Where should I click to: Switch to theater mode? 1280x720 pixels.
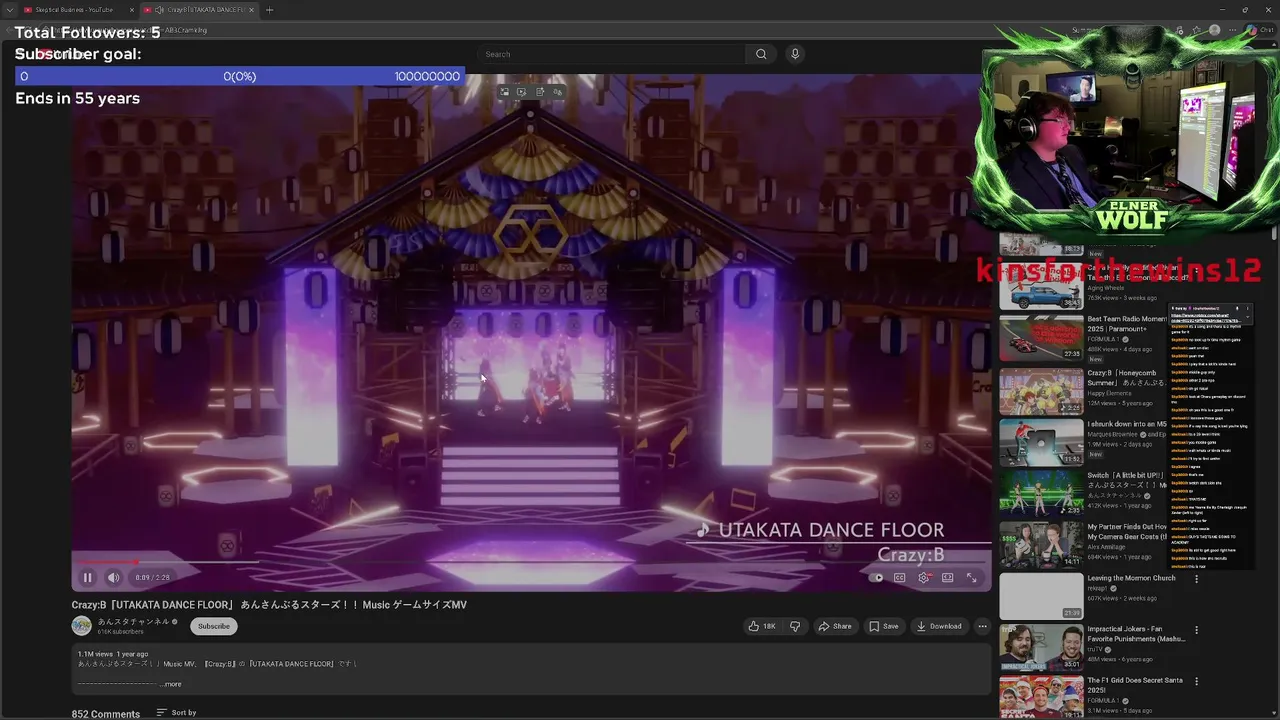(947, 577)
